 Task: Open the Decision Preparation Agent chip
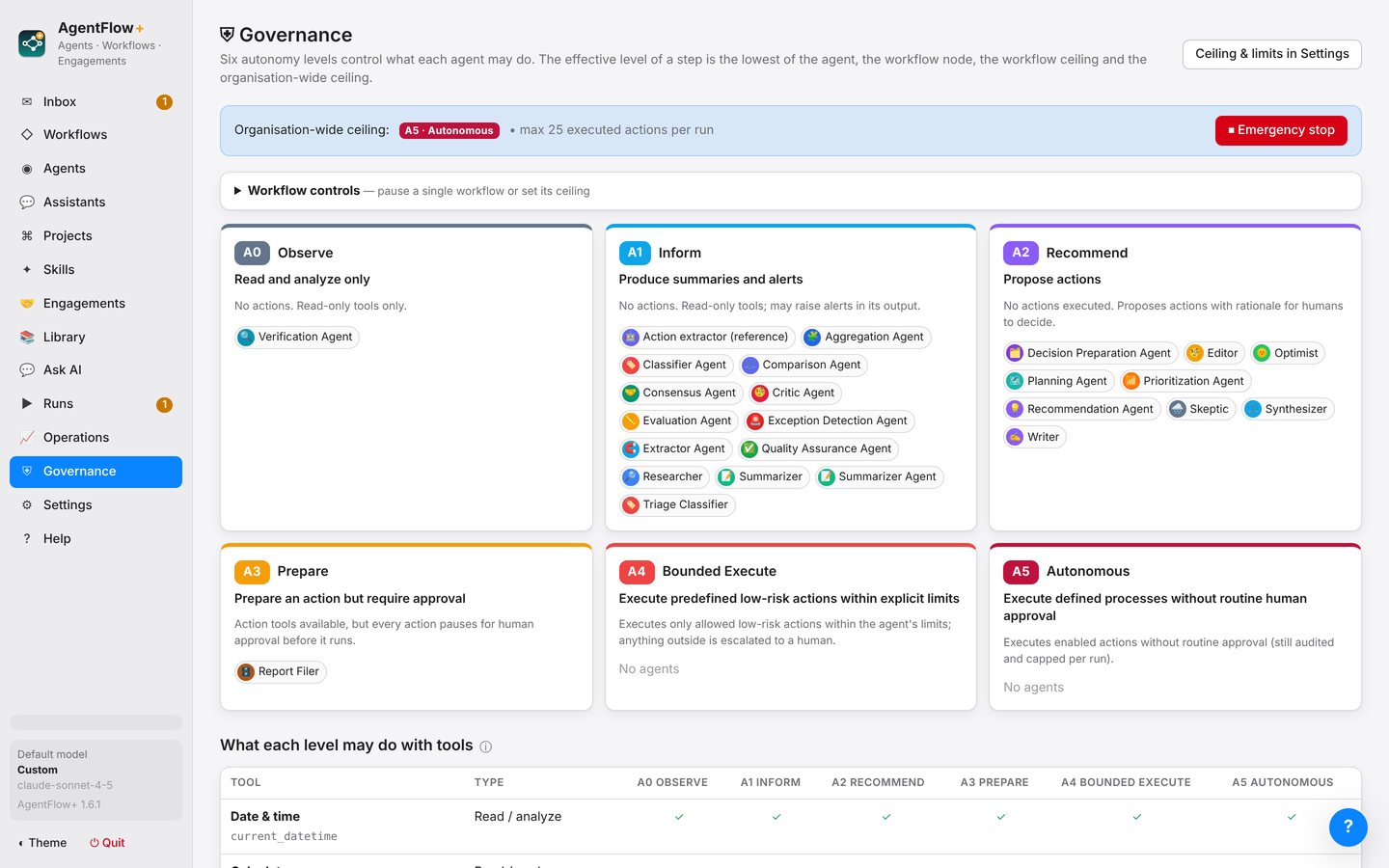pyautogui.click(x=1091, y=353)
